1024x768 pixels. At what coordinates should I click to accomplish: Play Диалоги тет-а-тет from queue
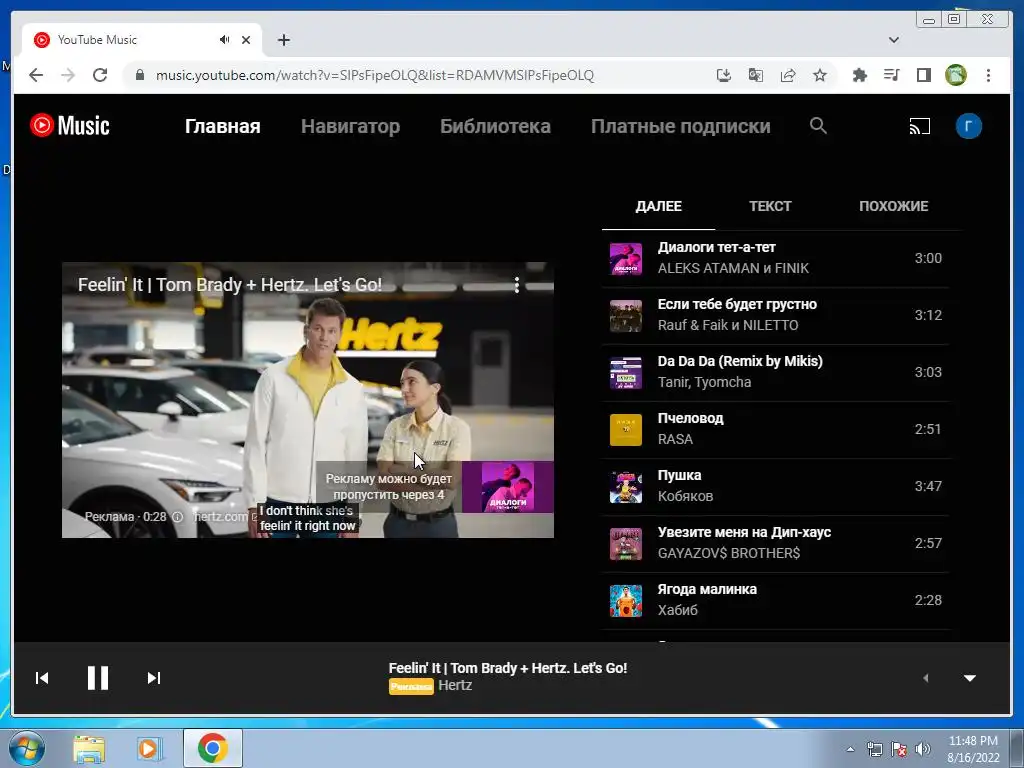click(775, 259)
